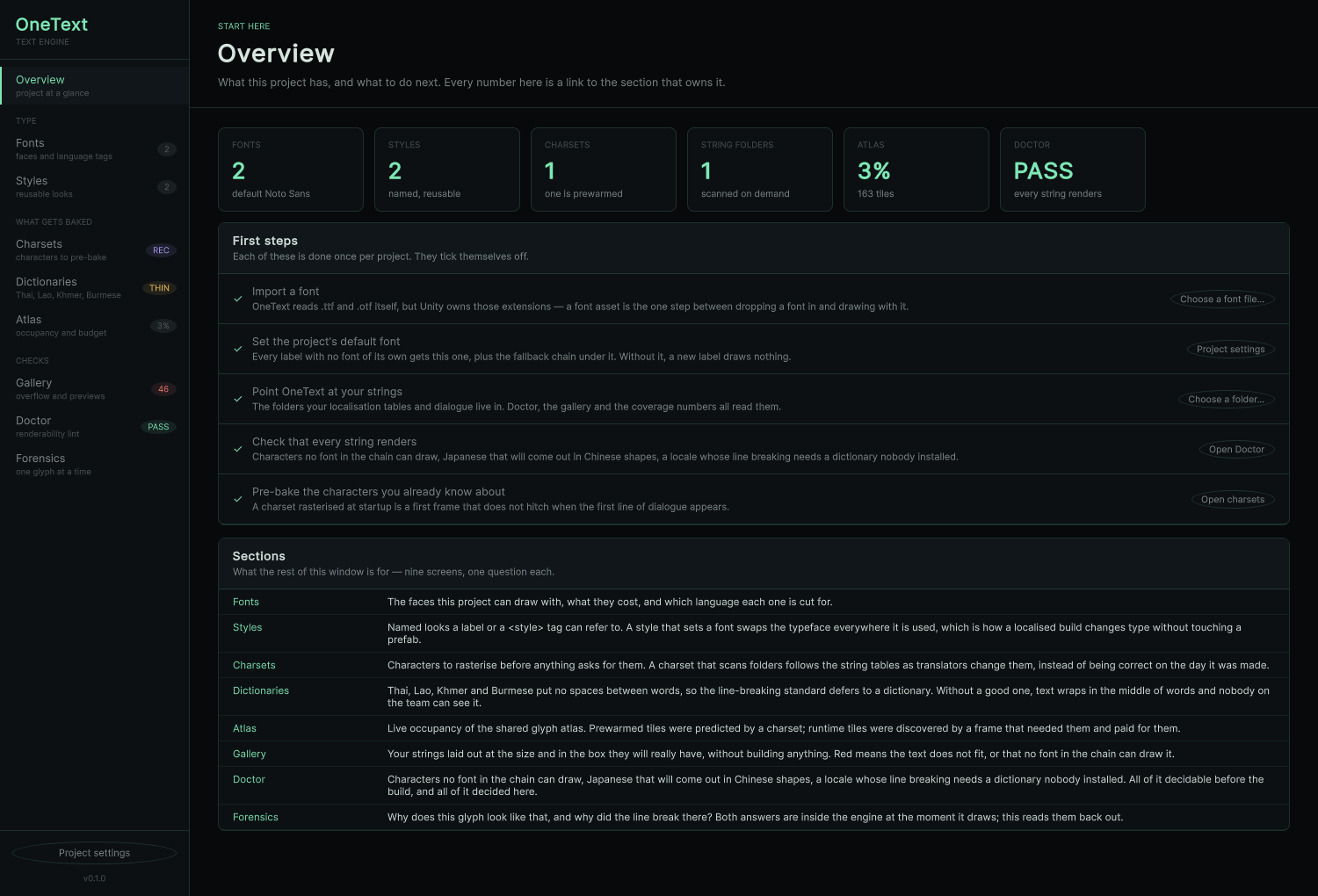Open the Charsets stat card

pos(604,170)
